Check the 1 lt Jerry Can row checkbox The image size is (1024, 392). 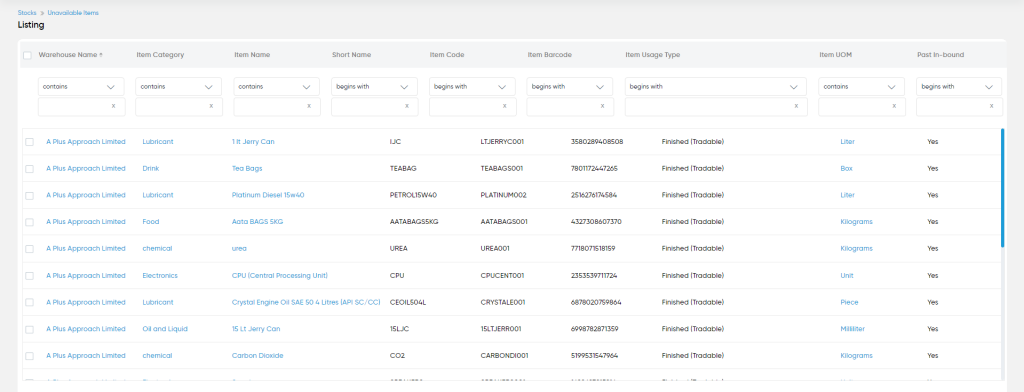pos(29,142)
